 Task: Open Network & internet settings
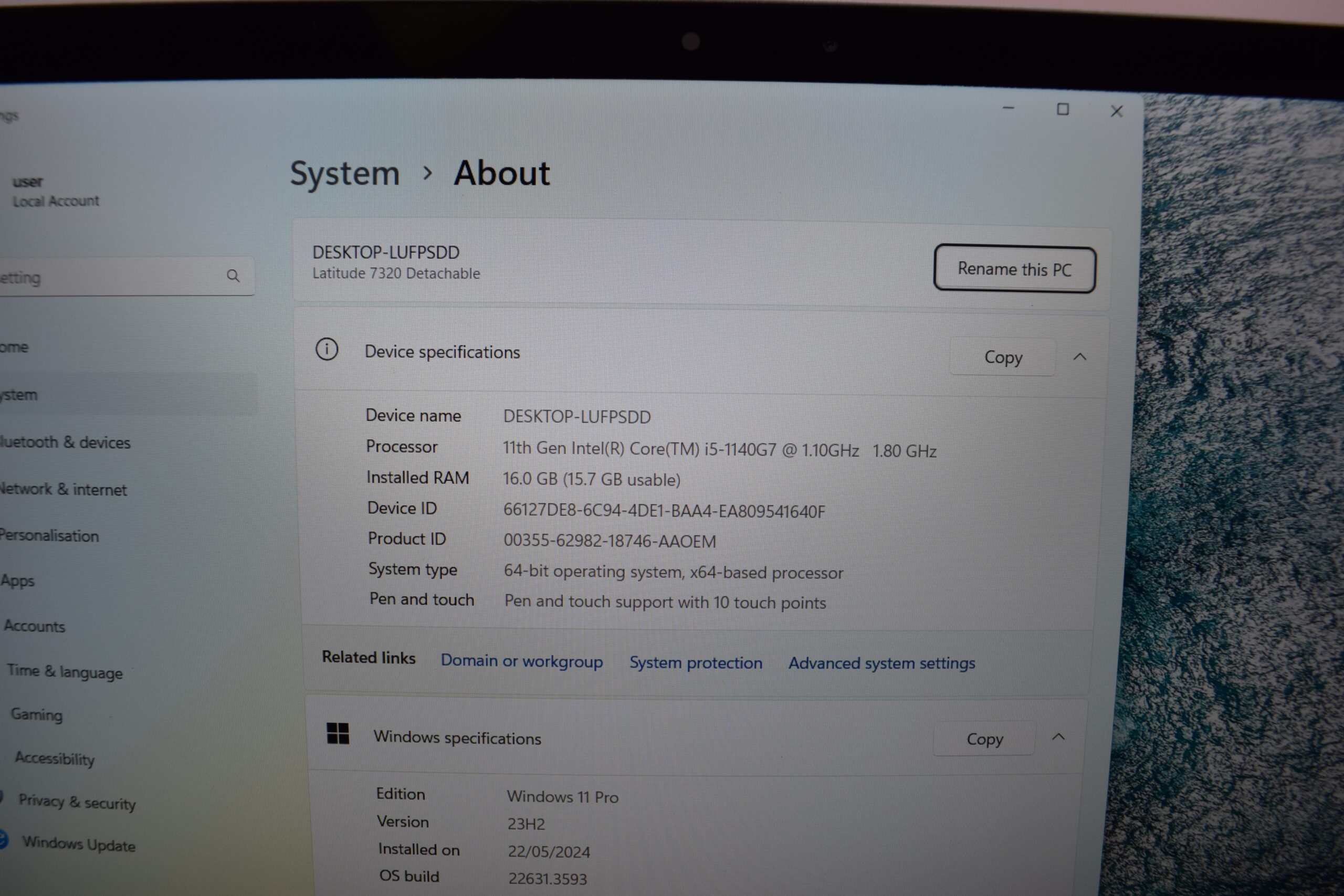click(x=63, y=489)
